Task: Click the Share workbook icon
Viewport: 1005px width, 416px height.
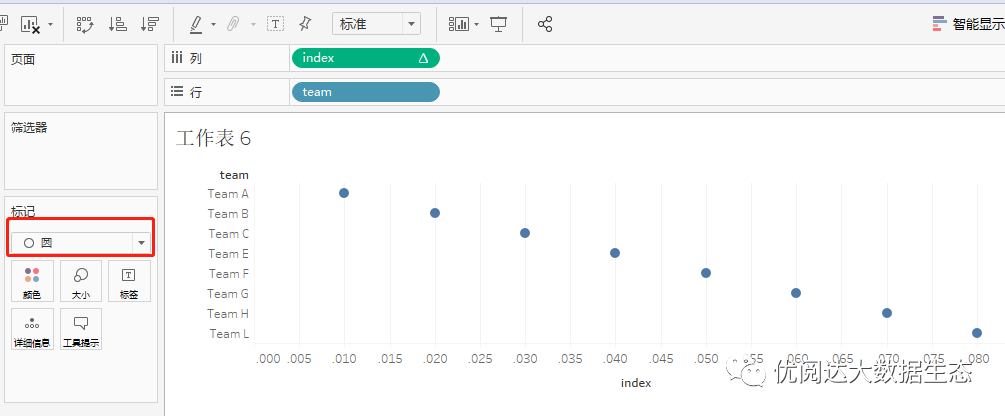Action: 545,24
